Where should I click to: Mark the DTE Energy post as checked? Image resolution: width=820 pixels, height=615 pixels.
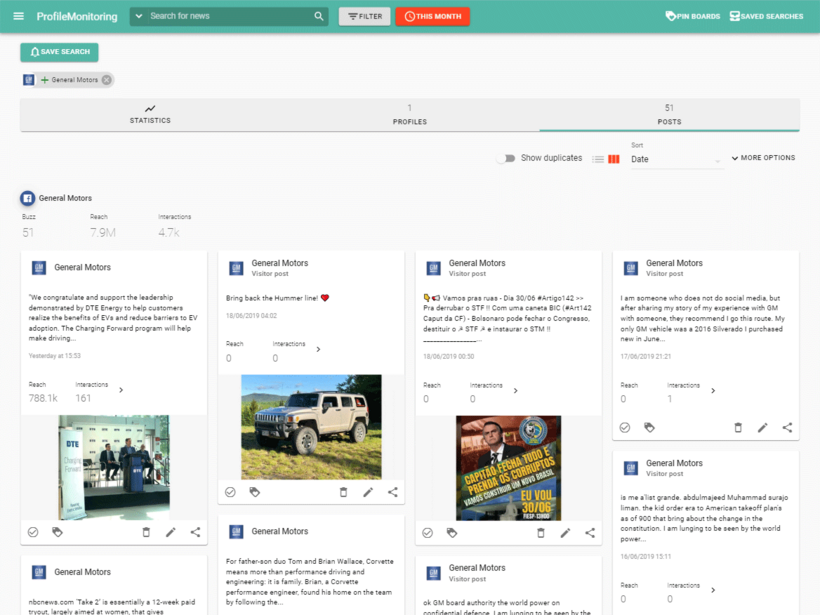pyautogui.click(x=33, y=532)
